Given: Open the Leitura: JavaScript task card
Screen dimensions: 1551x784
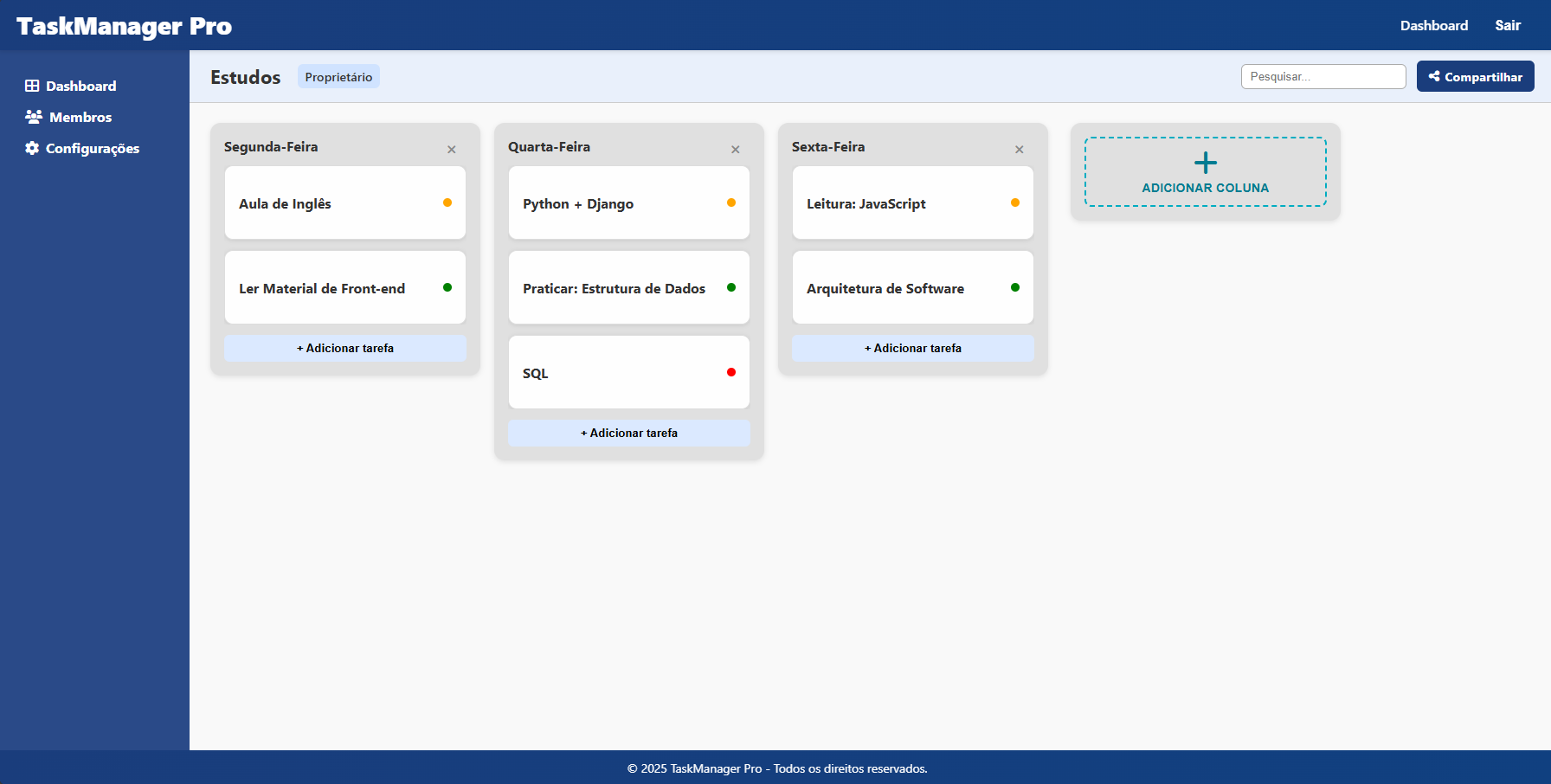Looking at the screenshot, I should pyautogui.click(x=913, y=202).
